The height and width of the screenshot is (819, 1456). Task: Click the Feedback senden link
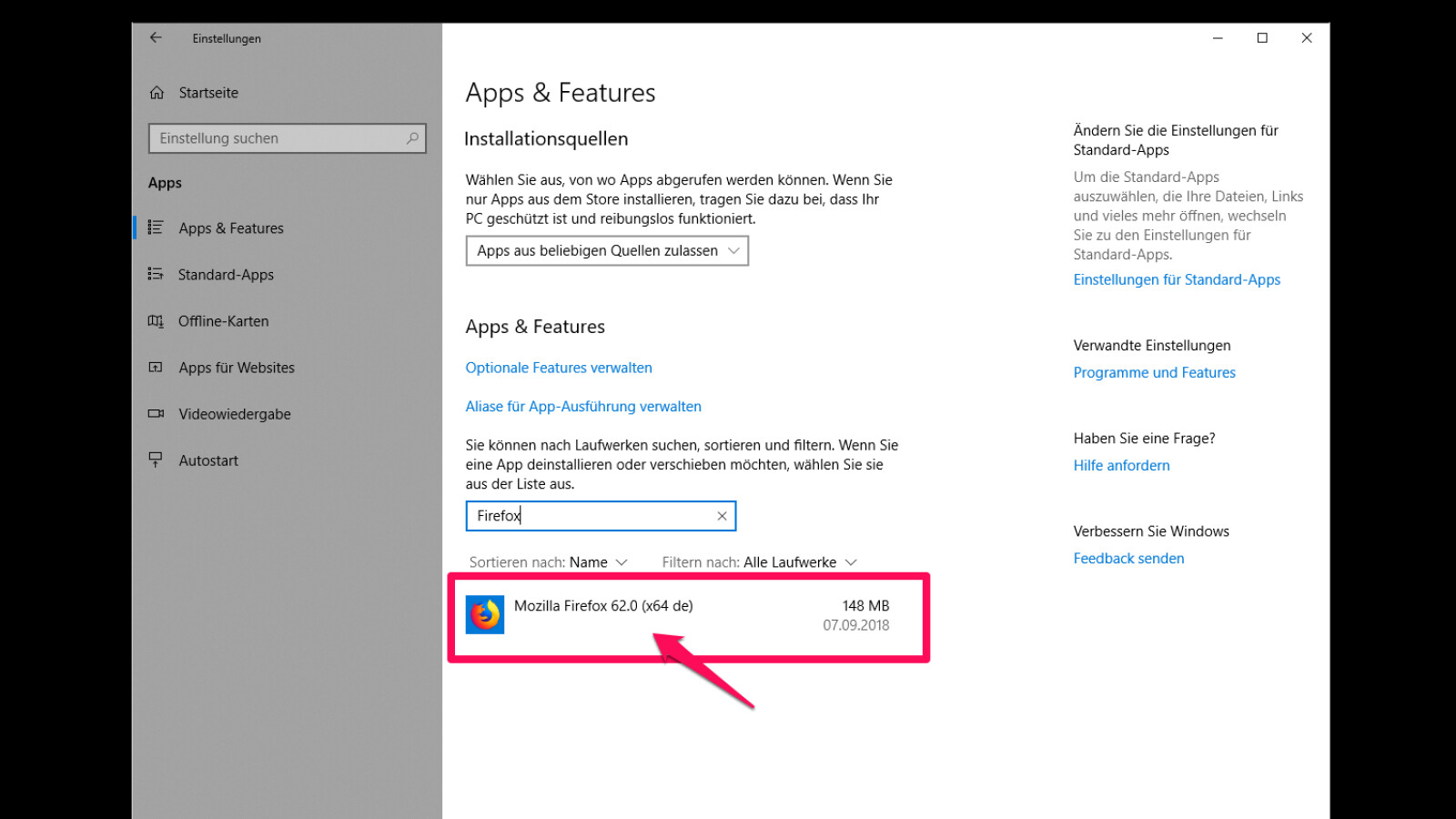(x=1128, y=559)
